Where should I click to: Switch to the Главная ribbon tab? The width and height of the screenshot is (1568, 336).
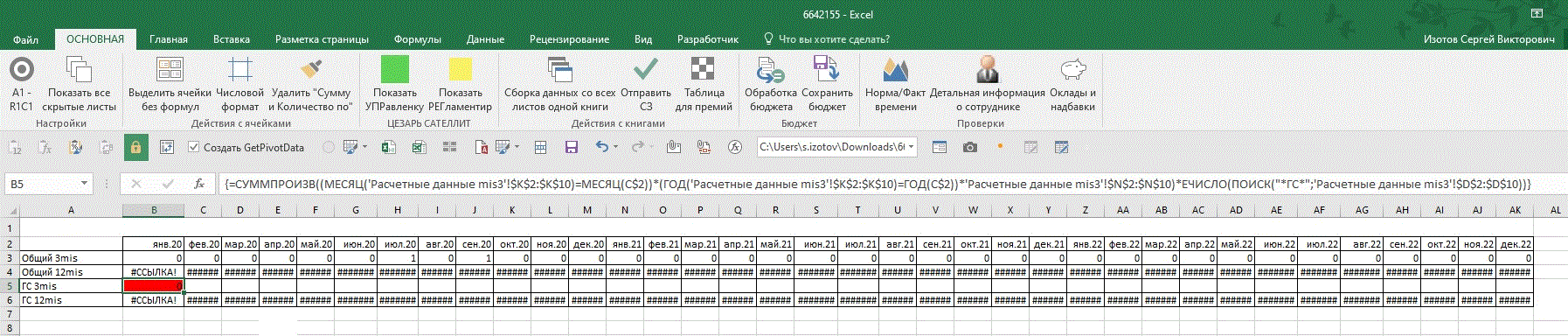coord(169,39)
